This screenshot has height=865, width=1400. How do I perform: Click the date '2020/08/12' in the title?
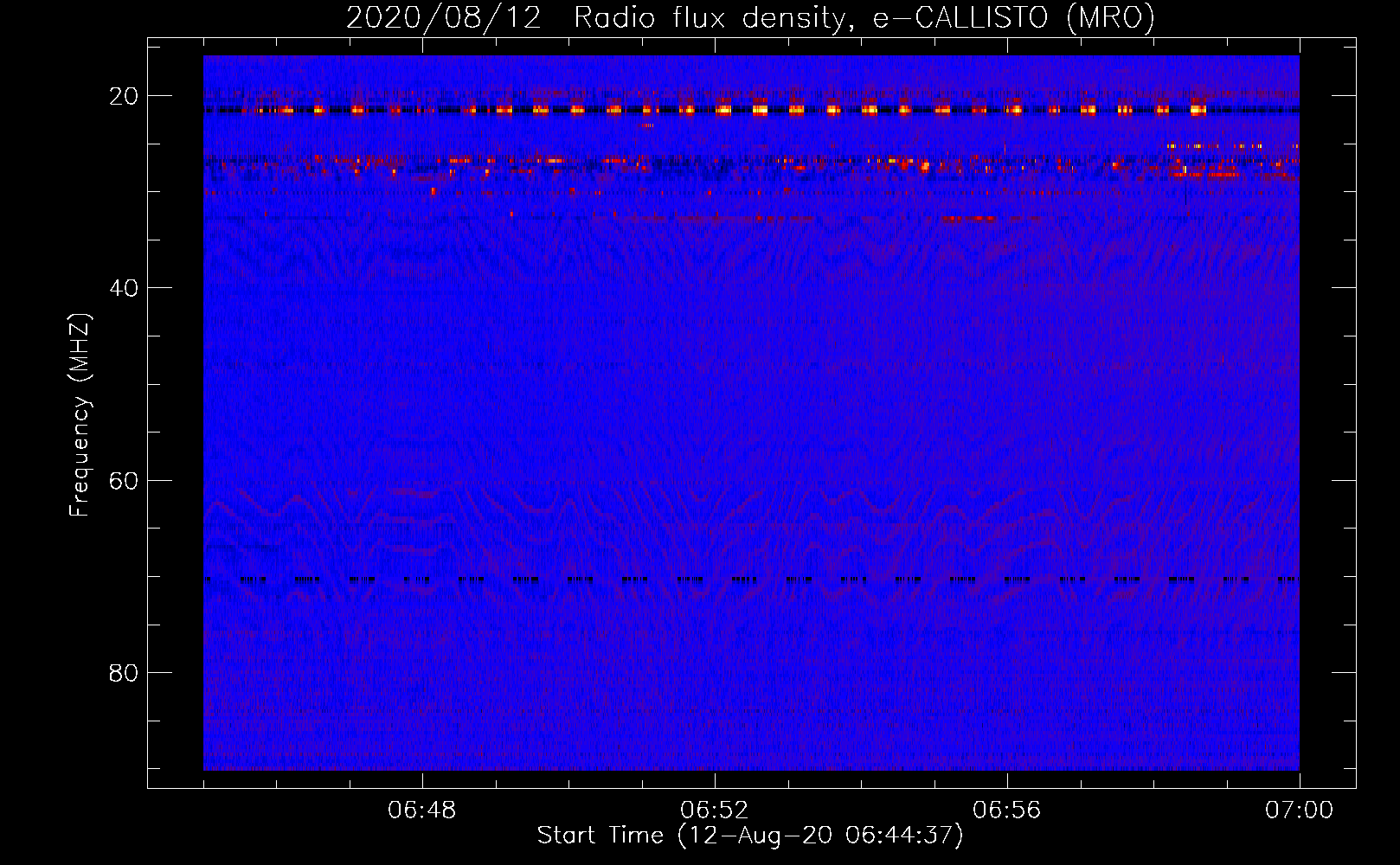[x=444, y=18]
